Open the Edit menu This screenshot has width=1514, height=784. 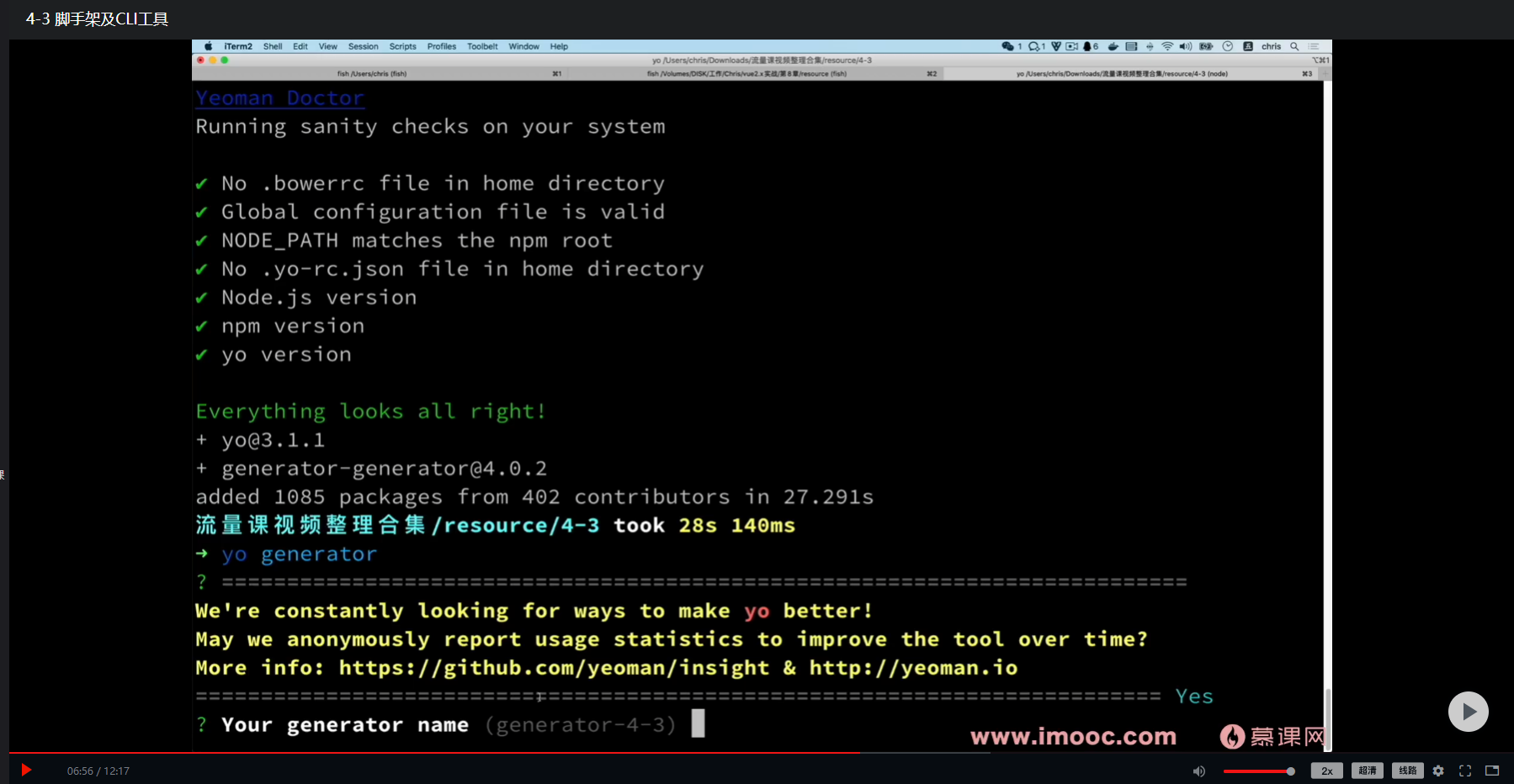(x=300, y=46)
